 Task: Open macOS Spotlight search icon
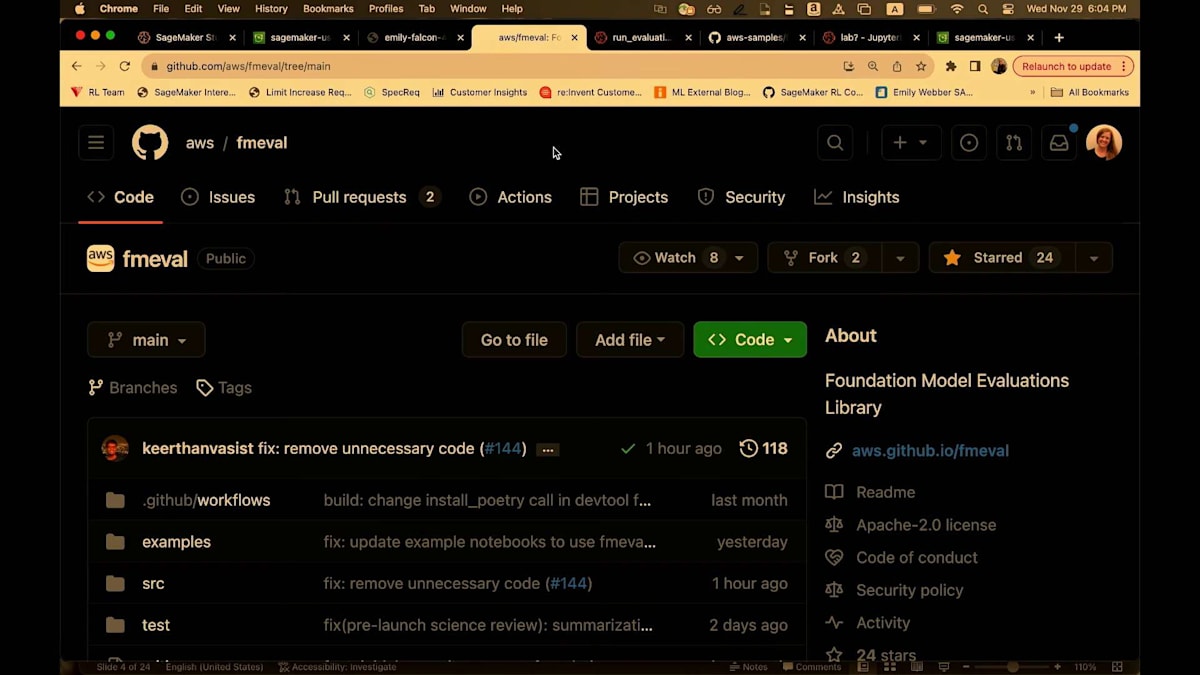click(983, 9)
